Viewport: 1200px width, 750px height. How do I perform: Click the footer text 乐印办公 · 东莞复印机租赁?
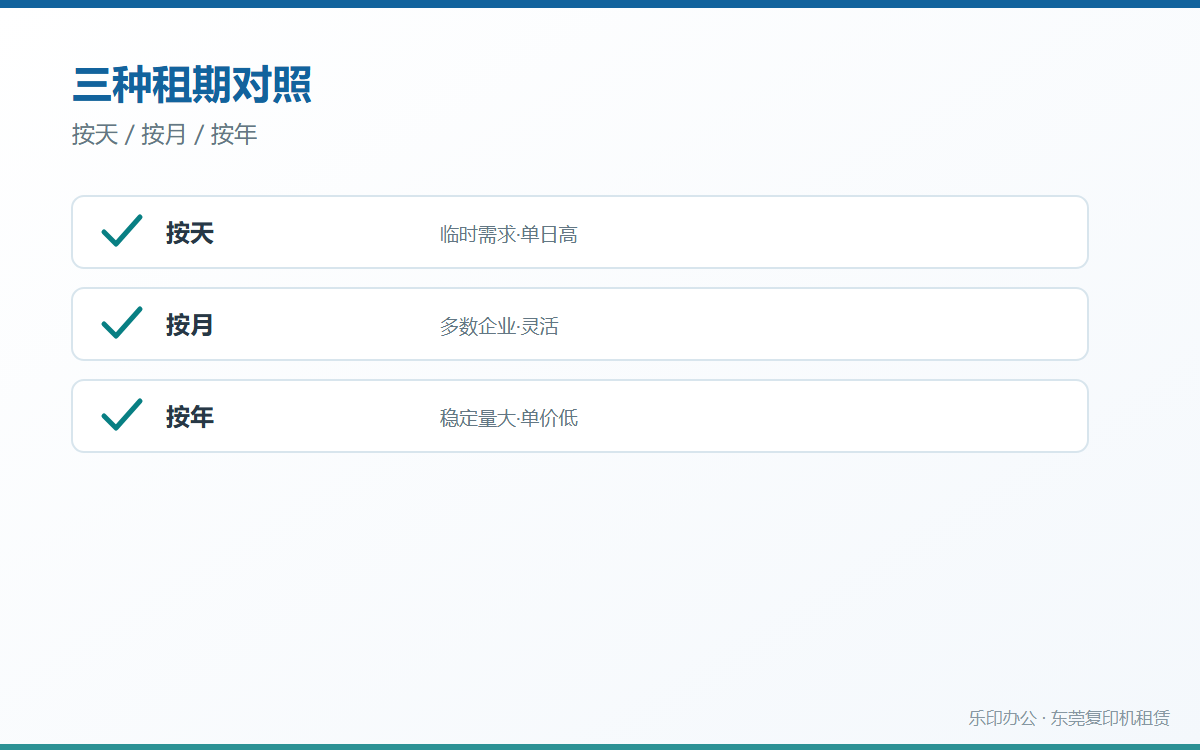(x=1069, y=718)
